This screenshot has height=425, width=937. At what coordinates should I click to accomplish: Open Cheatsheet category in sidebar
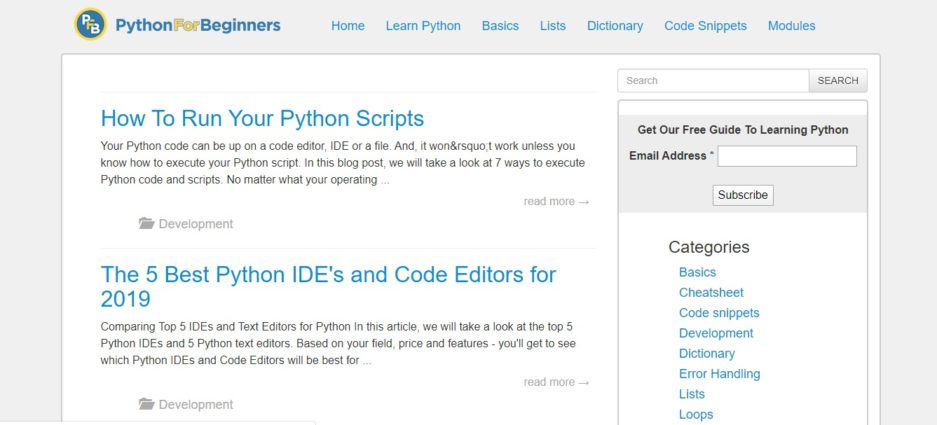[x=711, y=292]
